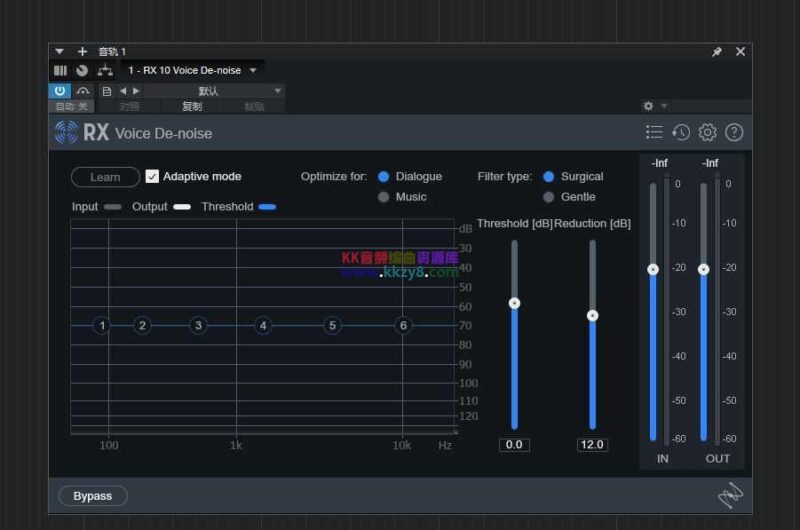Open the RX history clock icon
800x530 pixels.
point(681,132)
